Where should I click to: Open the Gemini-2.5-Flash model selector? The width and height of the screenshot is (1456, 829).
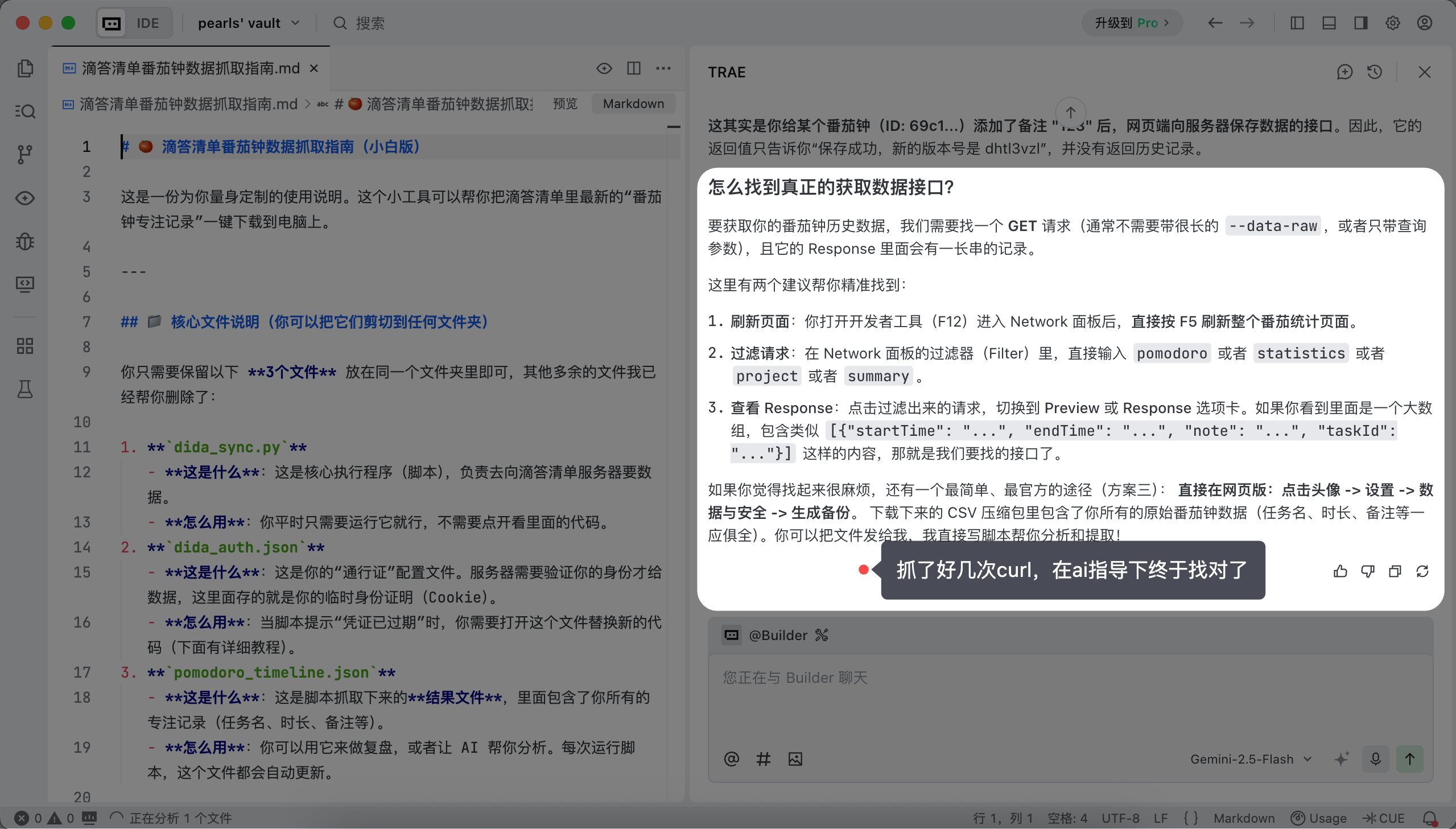click(1250, 759)
